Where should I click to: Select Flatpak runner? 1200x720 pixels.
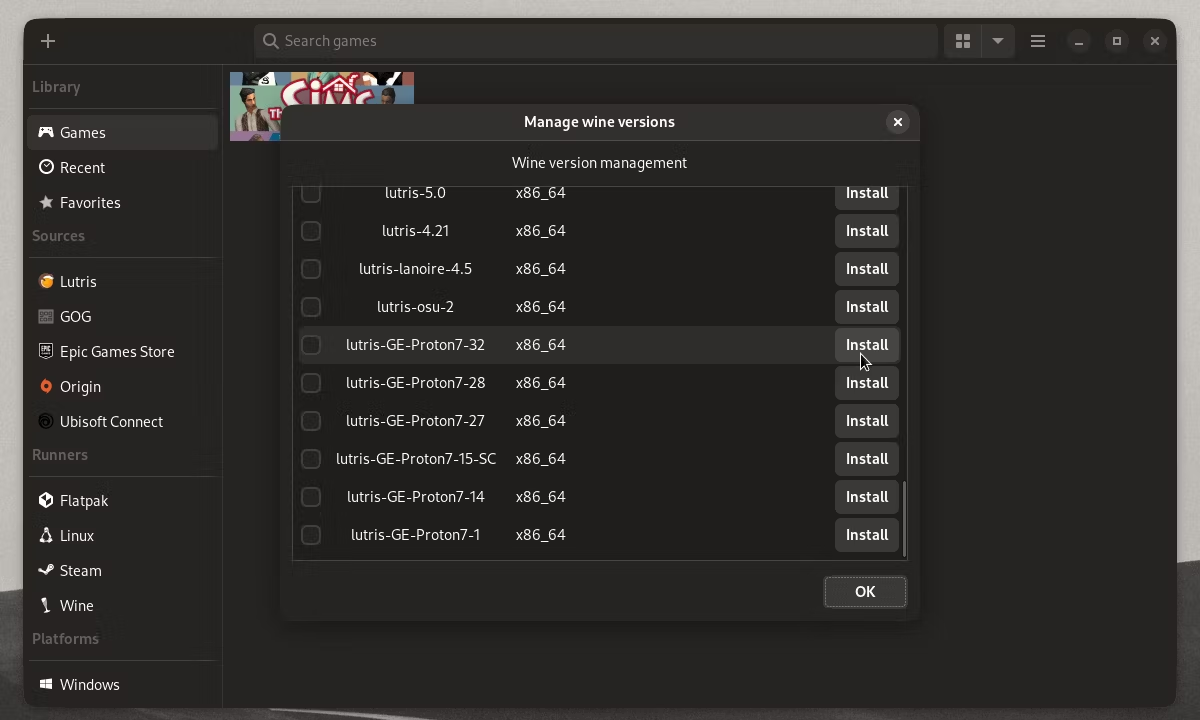tap(122, 500)
